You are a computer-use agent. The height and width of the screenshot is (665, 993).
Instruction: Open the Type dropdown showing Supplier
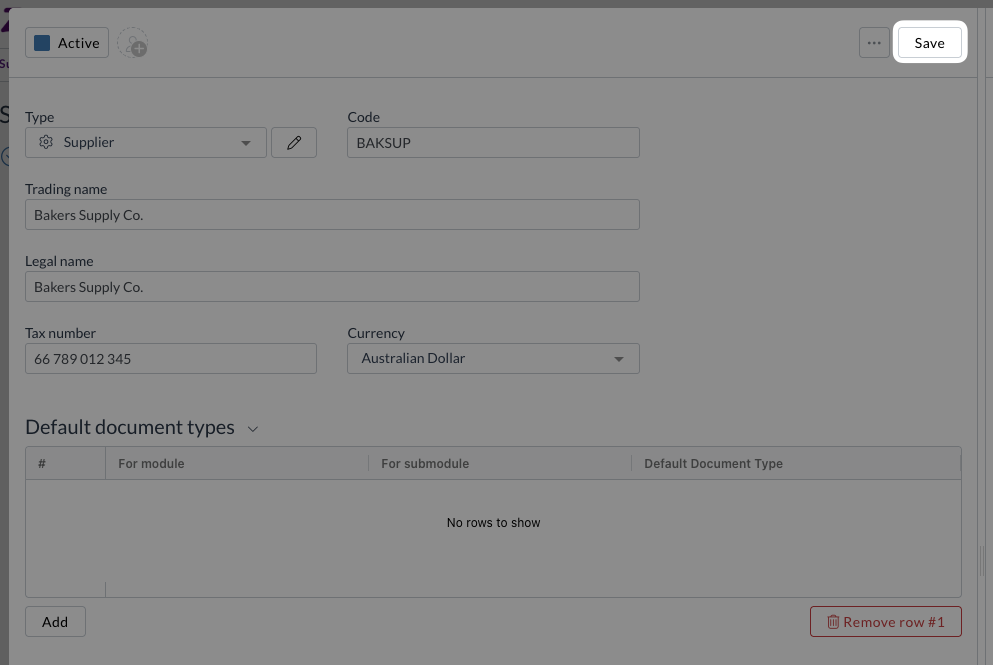pos(146,143)
